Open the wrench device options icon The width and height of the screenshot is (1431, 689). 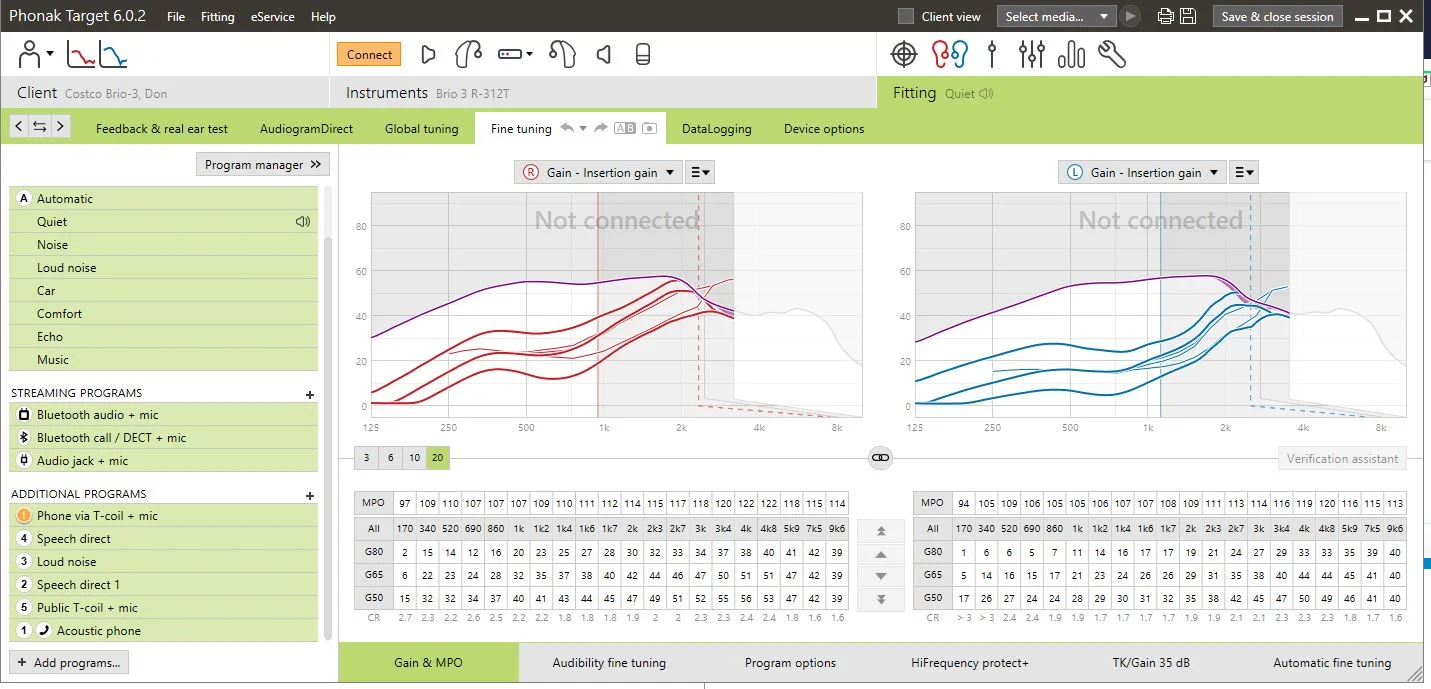click(1111, 54)
